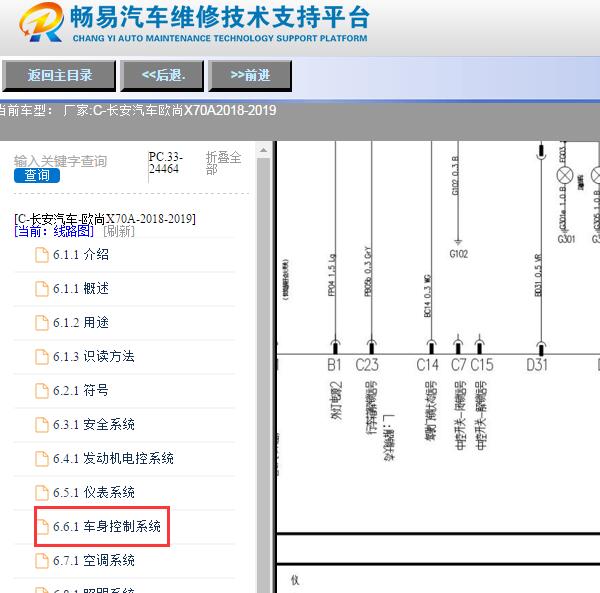Click document icon beside 6.4.1 发动机电控系统

[42, 459]
